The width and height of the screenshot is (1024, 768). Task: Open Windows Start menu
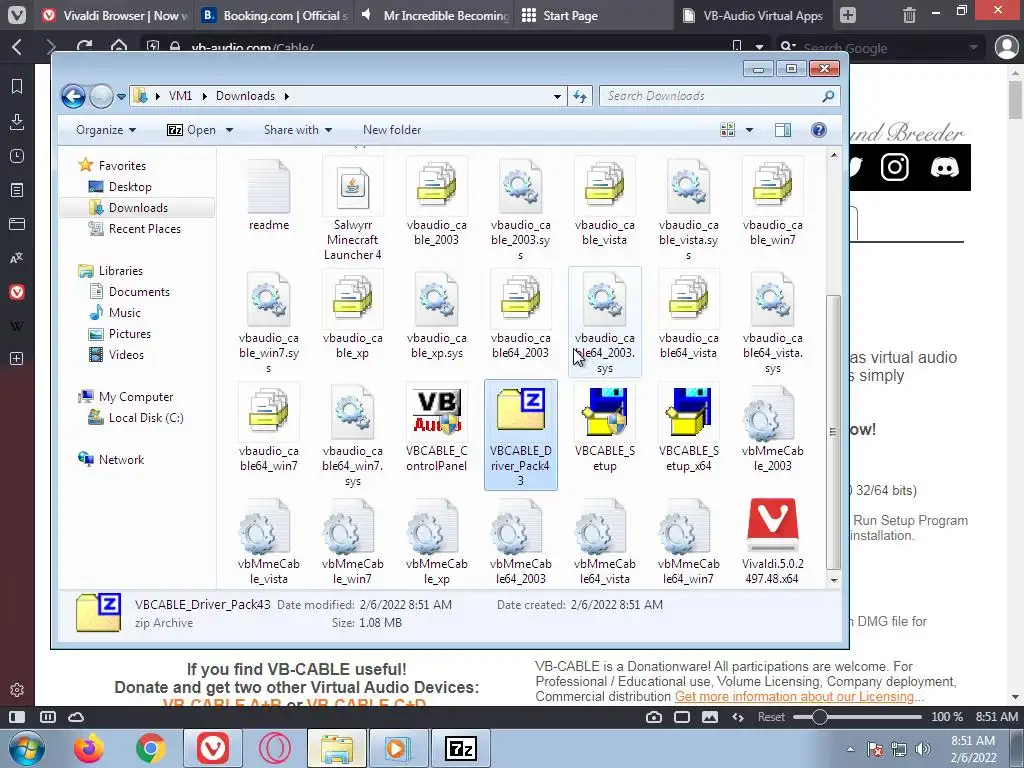(27, 748)
